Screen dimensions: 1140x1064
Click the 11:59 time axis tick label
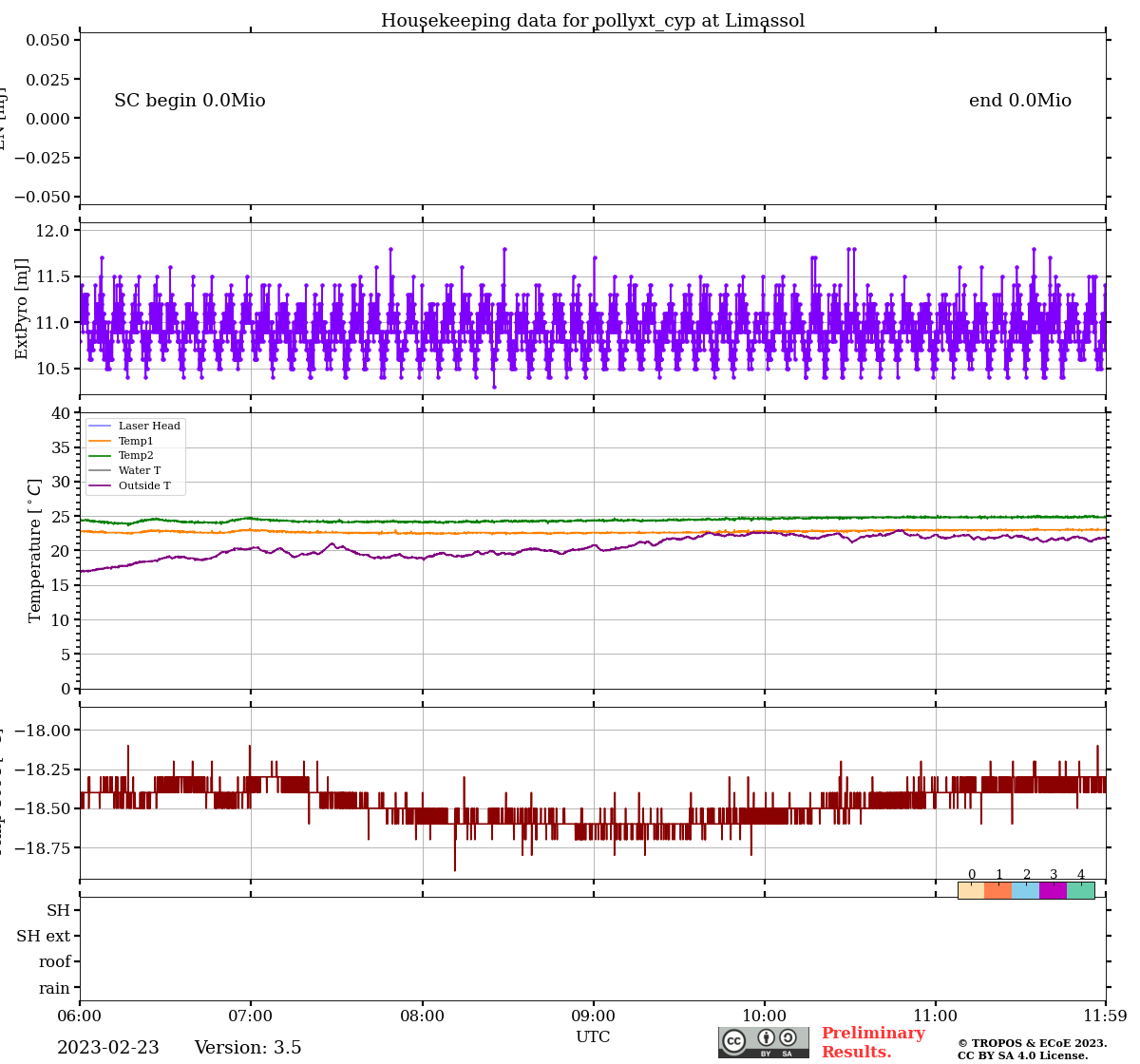(1104, 1016)
